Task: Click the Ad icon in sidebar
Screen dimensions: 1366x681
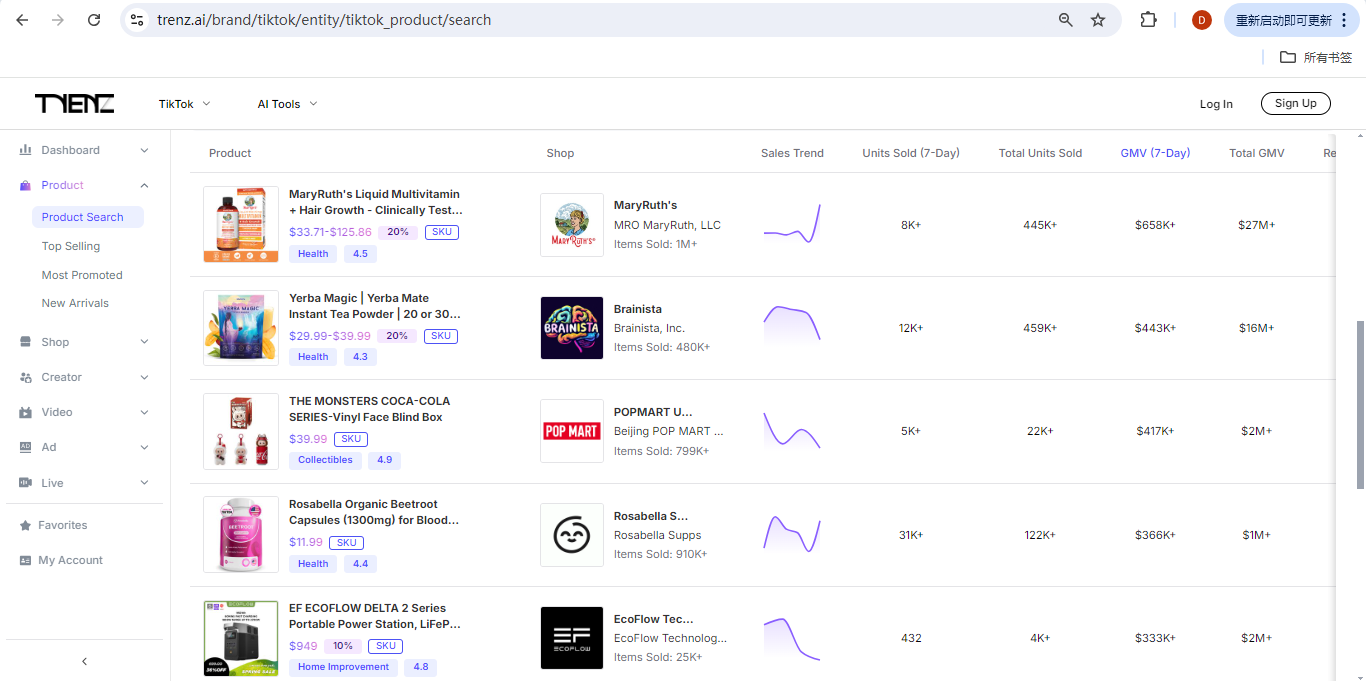Action: coord(26,447)
